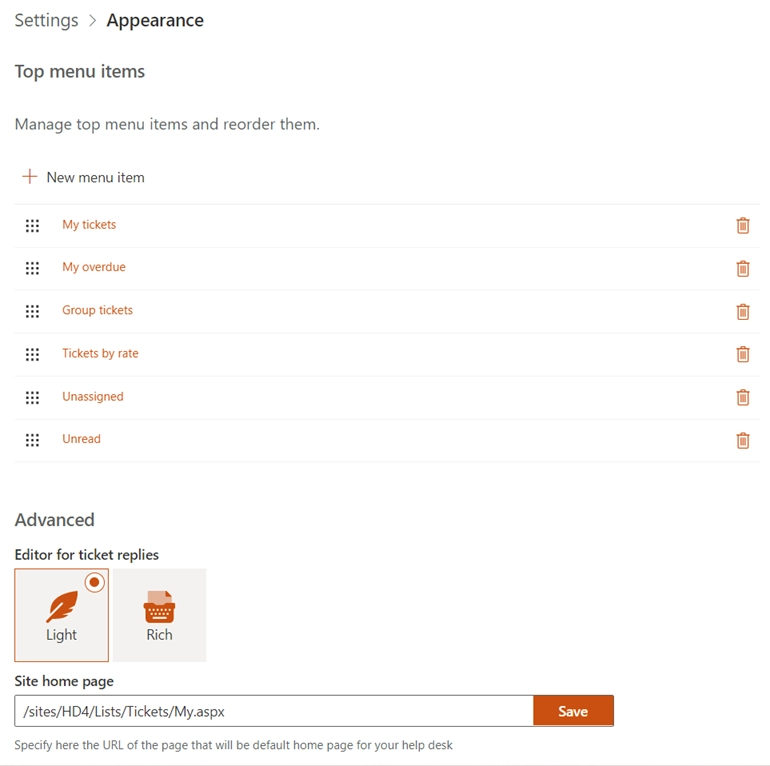Click the drag handle beside Unassigned
This screenshot has height=766, width=770.
32,397
